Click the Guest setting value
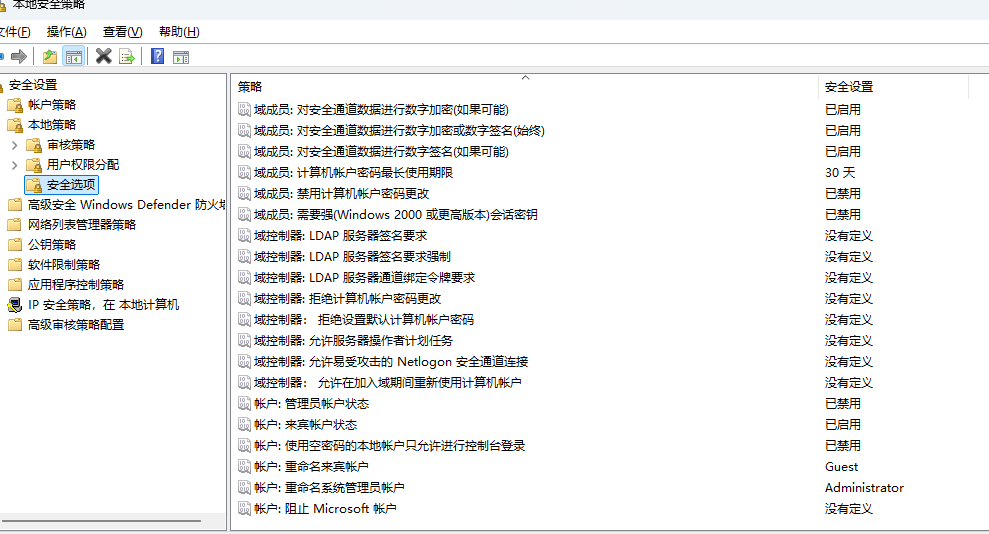989x534 pixels. click(841, 467)
